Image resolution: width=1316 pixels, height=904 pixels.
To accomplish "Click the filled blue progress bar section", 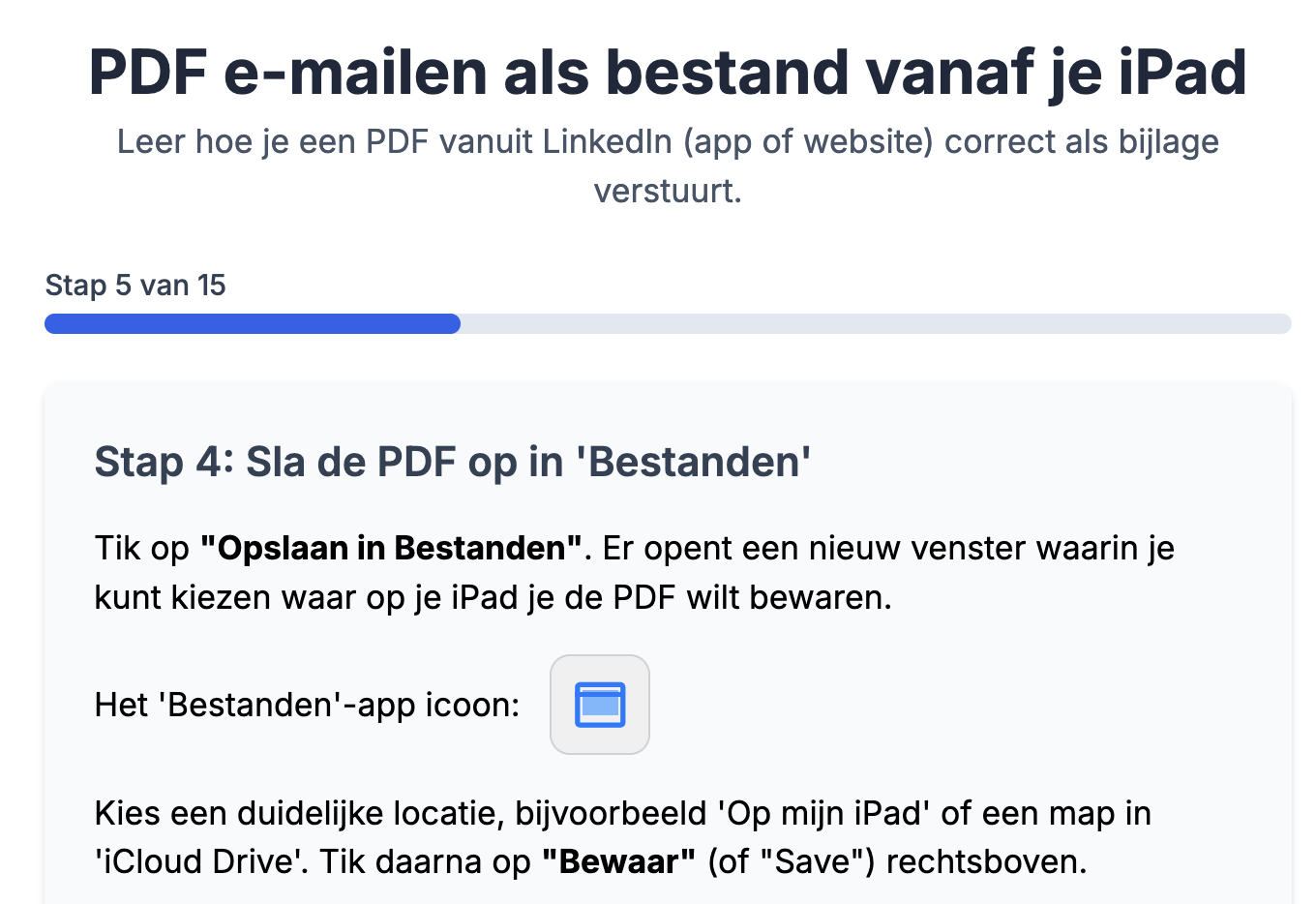I will pyautogui.click(x=253, y=323).
